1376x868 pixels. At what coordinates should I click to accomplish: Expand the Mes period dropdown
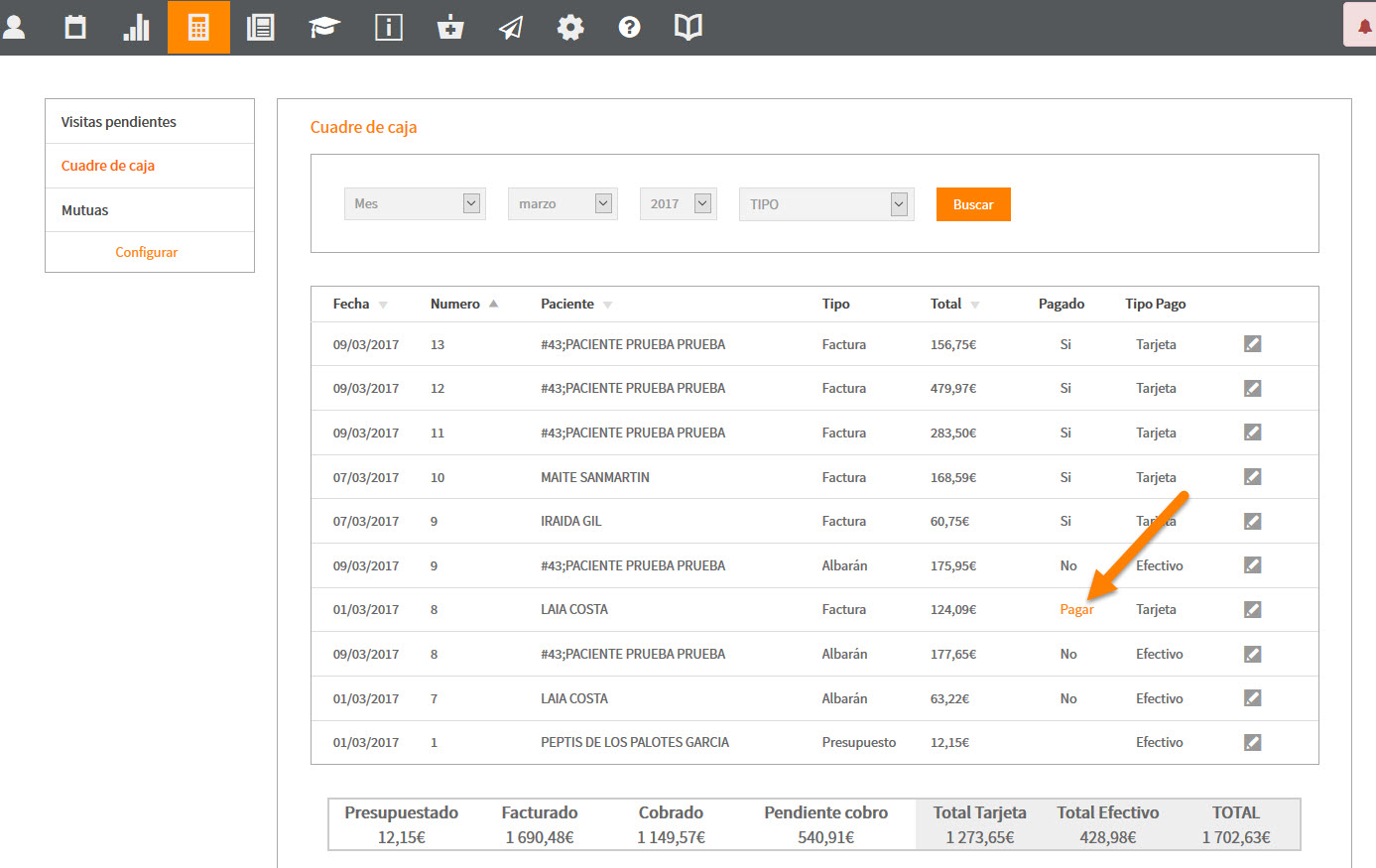pyautogui.click(x=415, y=203)
